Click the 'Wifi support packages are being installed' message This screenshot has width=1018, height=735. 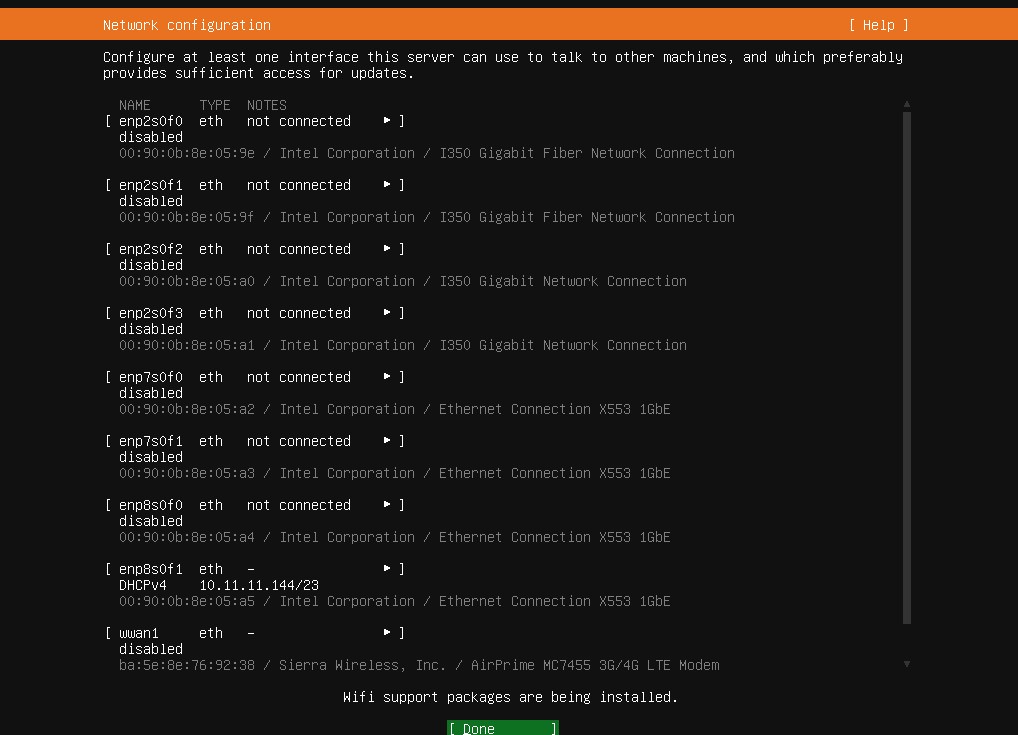pyautogui.click(x=510, y=697)
